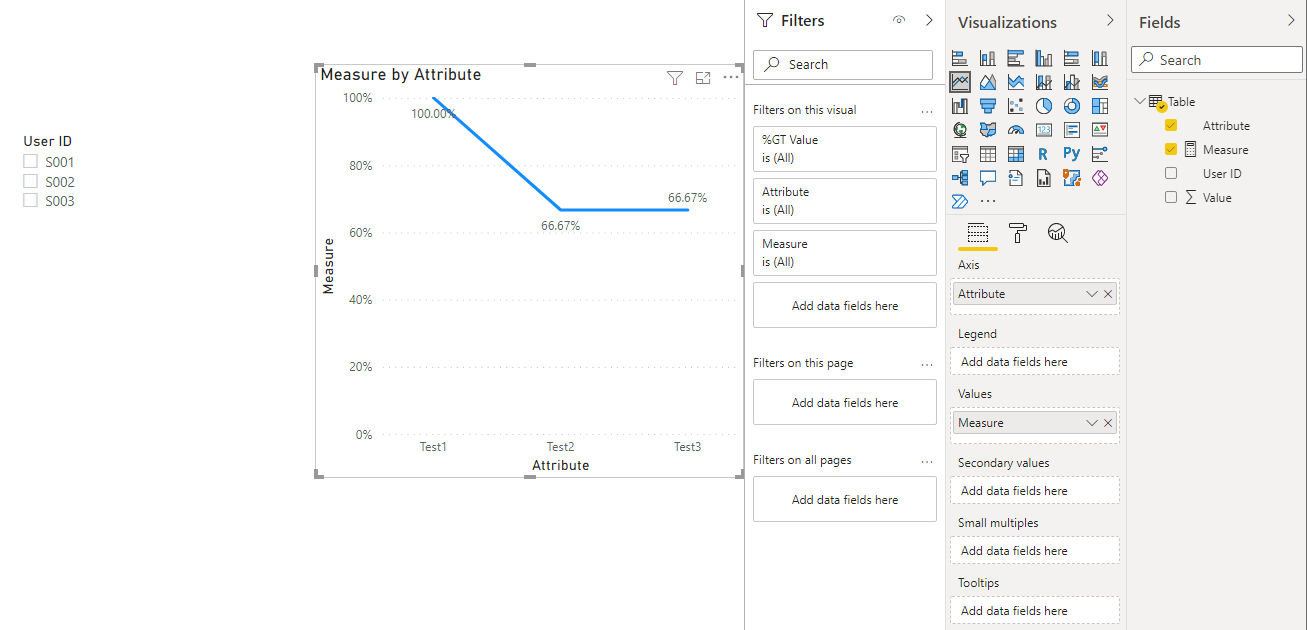Select the KPI visual icon
Screen dimensions: 1307x630
point(1100,129)
